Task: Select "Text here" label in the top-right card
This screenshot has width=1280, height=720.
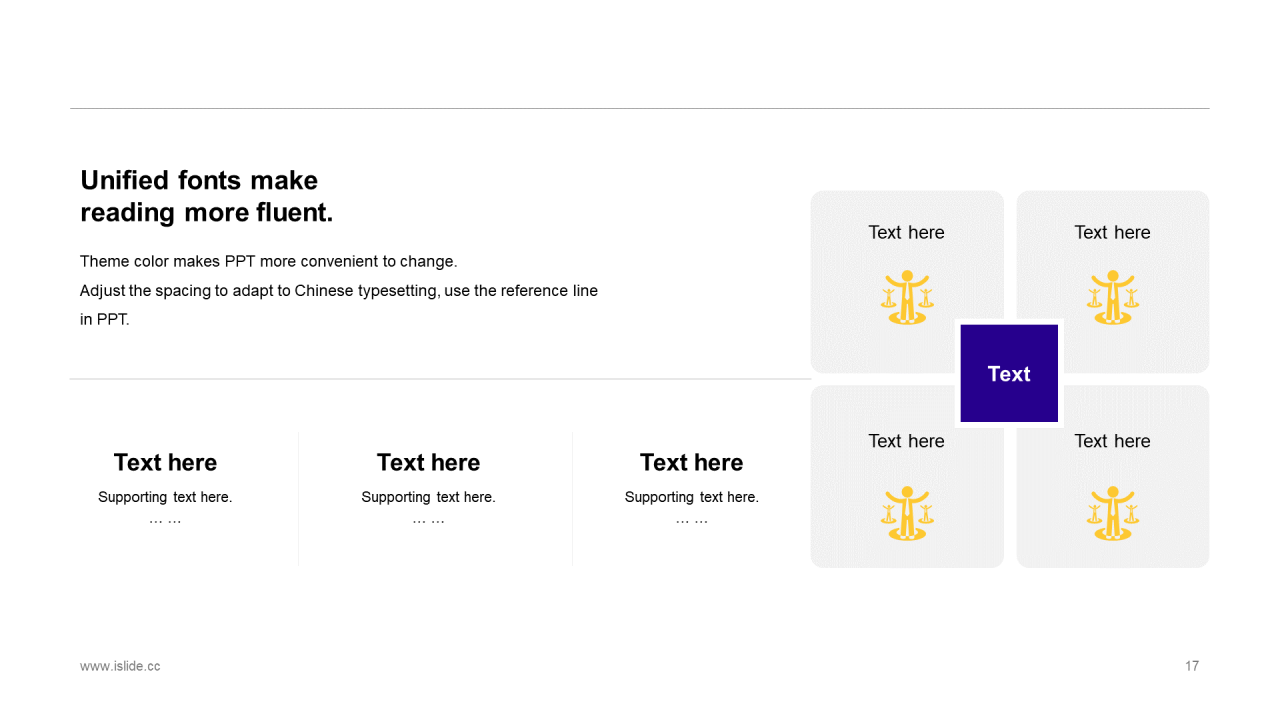Action: pyautogui.click(x=1112, y=232)
